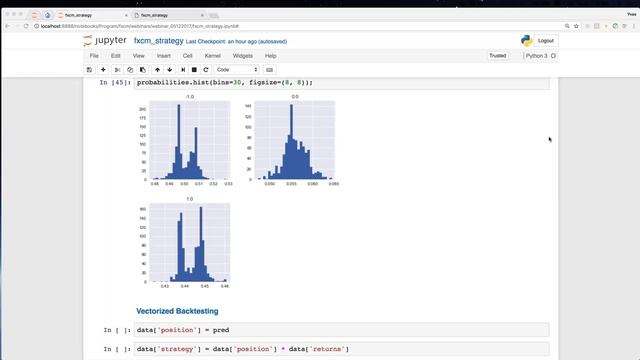Move selected cell up arrow
640x360 pixels.
pyautogui.click(x=158, y=70)
